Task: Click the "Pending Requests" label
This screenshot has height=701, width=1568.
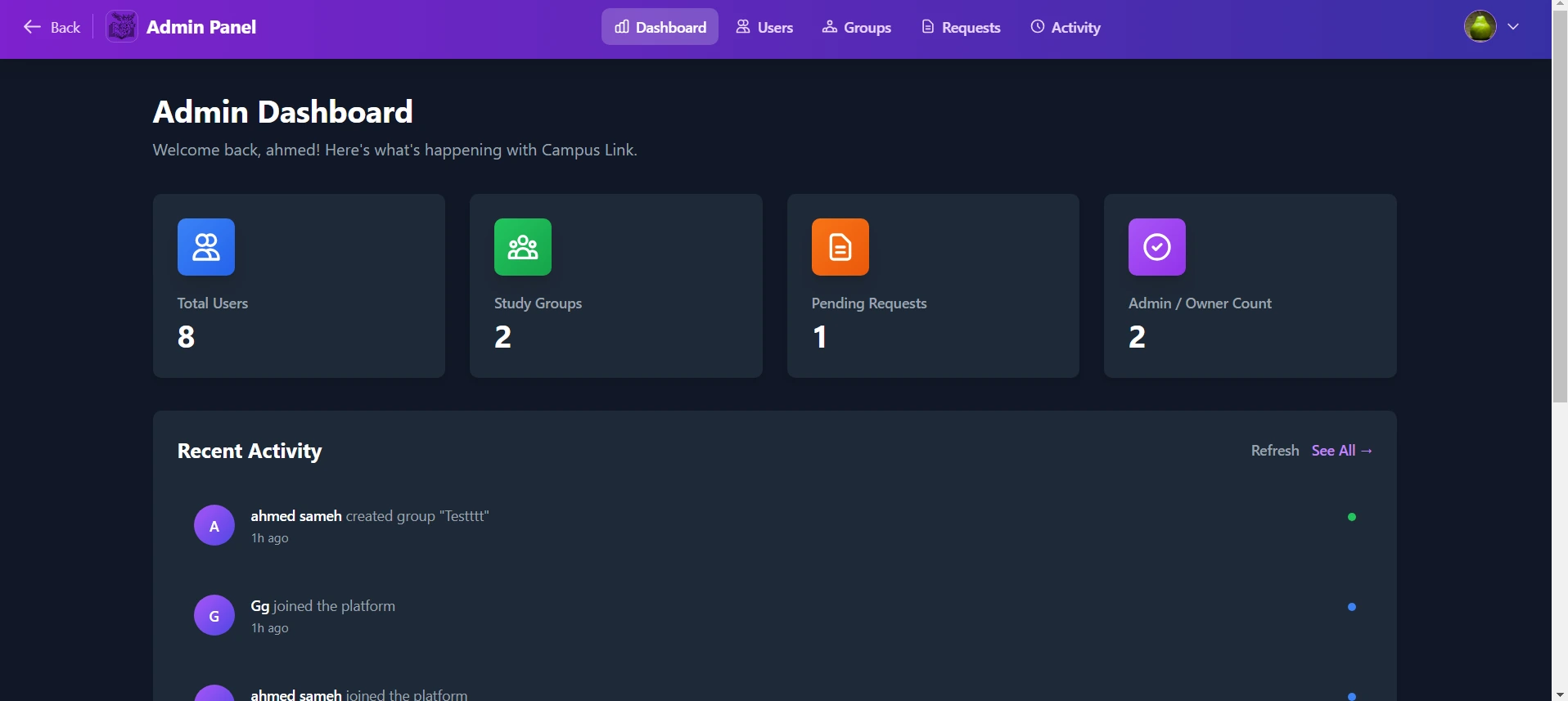Action: 869,303
